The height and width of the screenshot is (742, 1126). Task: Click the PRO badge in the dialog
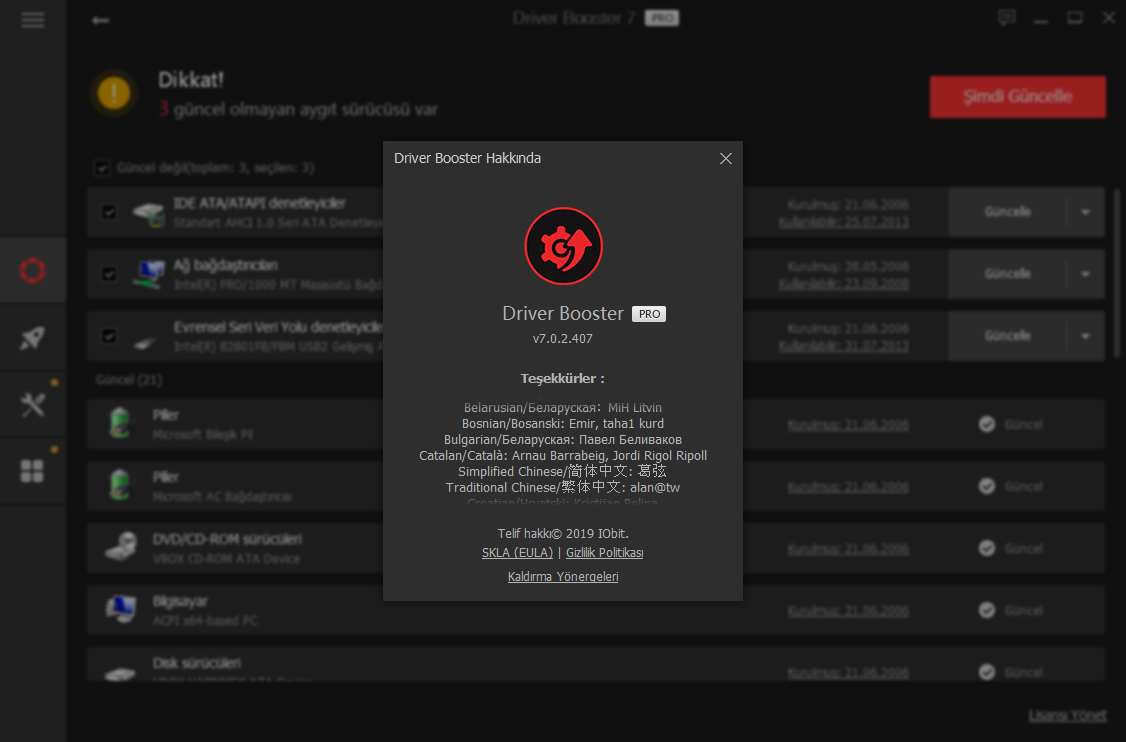tap(648, 314)
